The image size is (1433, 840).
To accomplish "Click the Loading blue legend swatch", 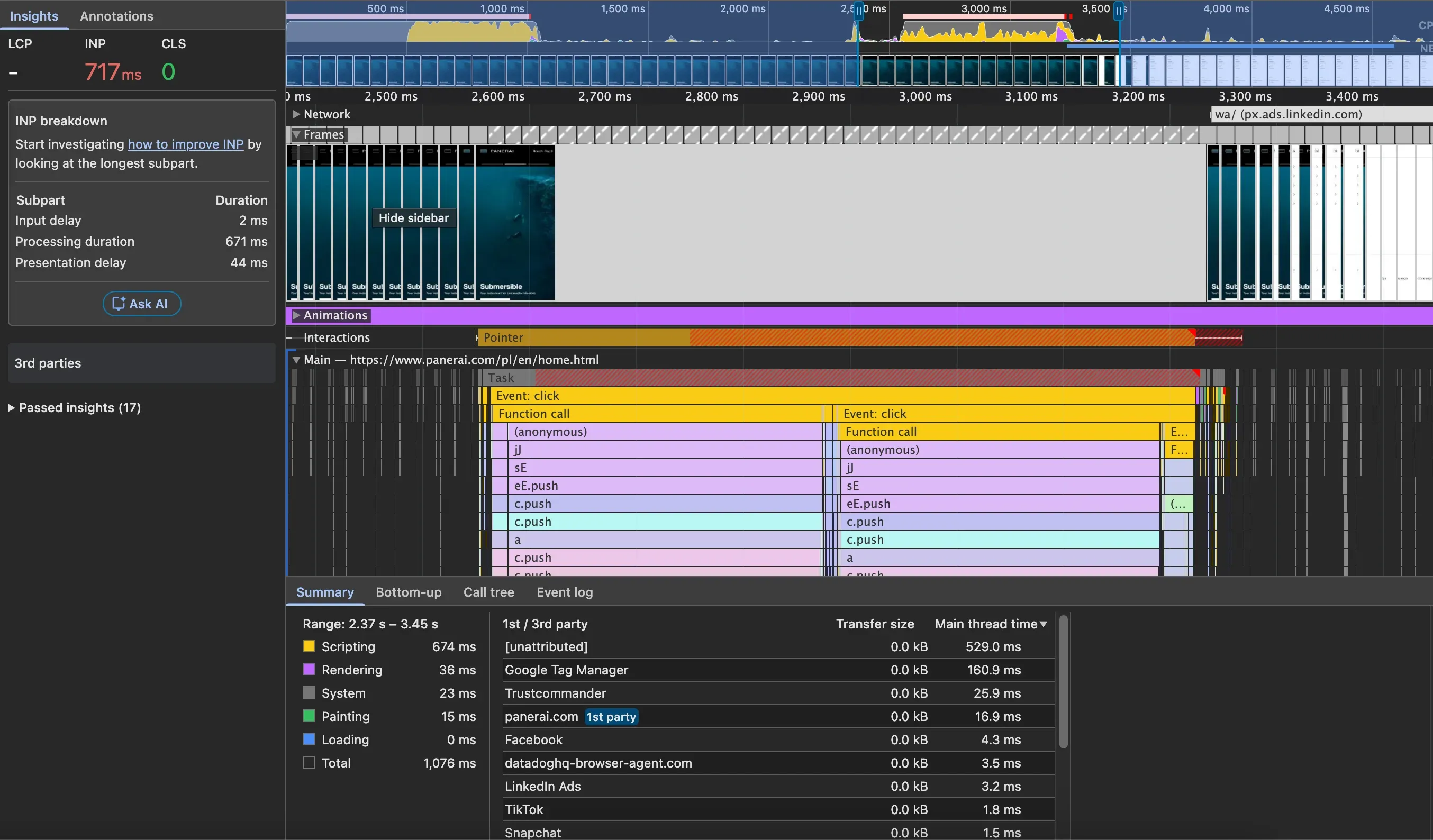I will (x=309, y=739).
